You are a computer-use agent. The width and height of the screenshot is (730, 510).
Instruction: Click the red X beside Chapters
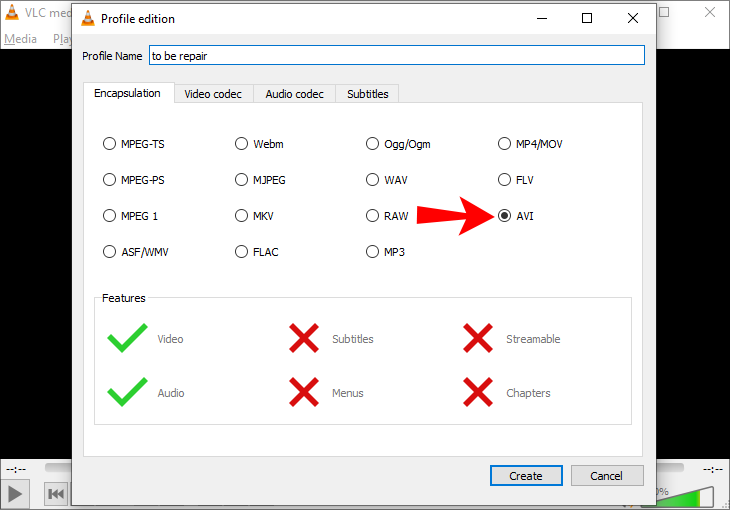tap(478, 393)
